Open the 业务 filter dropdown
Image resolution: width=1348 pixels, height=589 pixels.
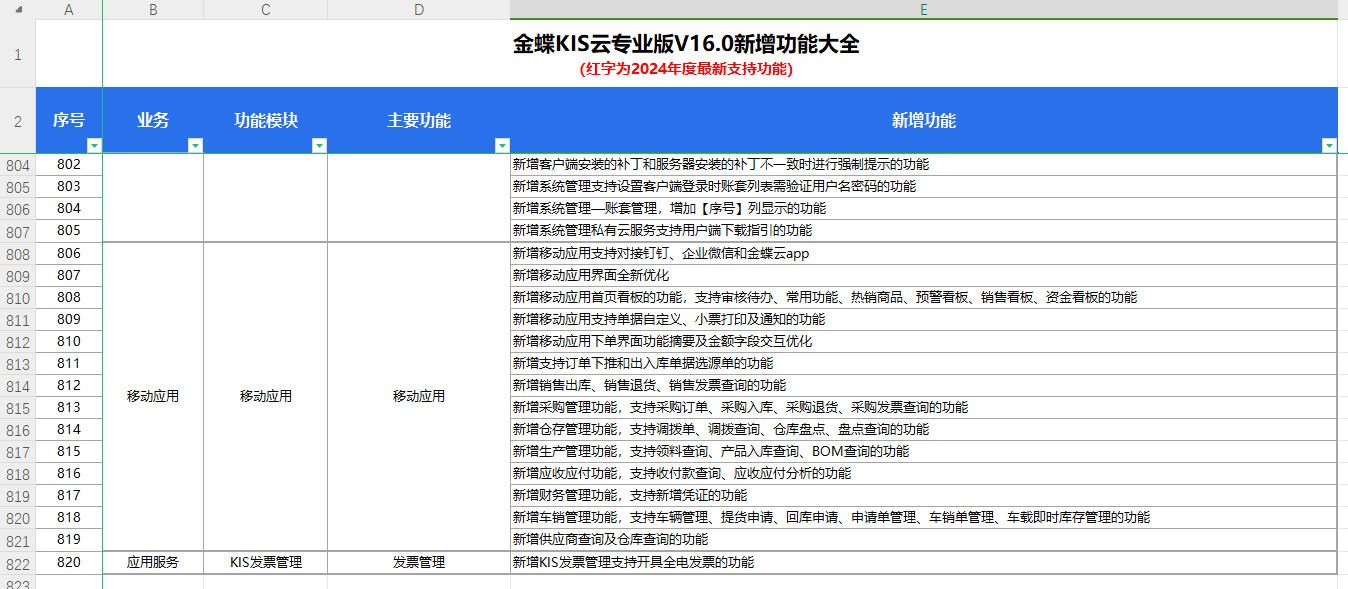(195, 145)
